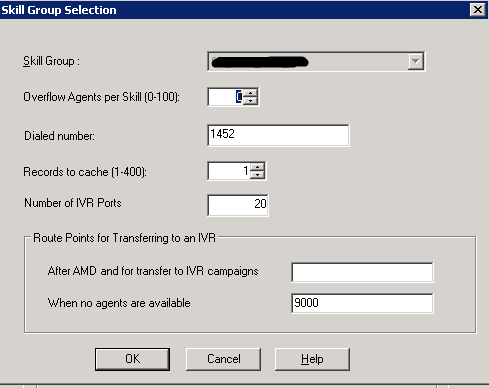Image resolution: width=489 pixels, height=388 pixels.
Task: Click the Records to cache (1-400) label
Action: pyautogui.click(x=85, y=172)
